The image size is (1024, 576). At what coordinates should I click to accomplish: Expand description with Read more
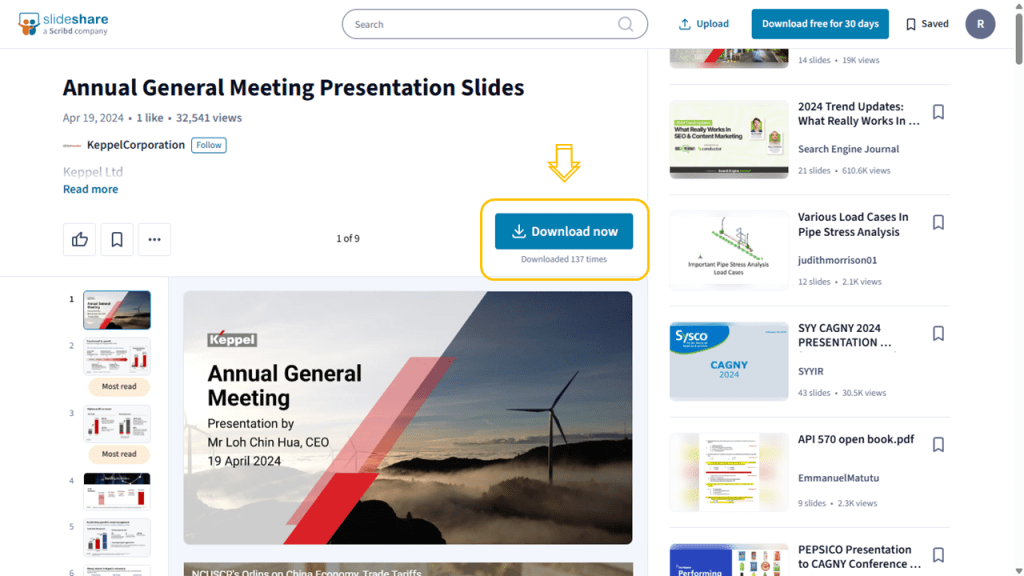tap(91, 189)
